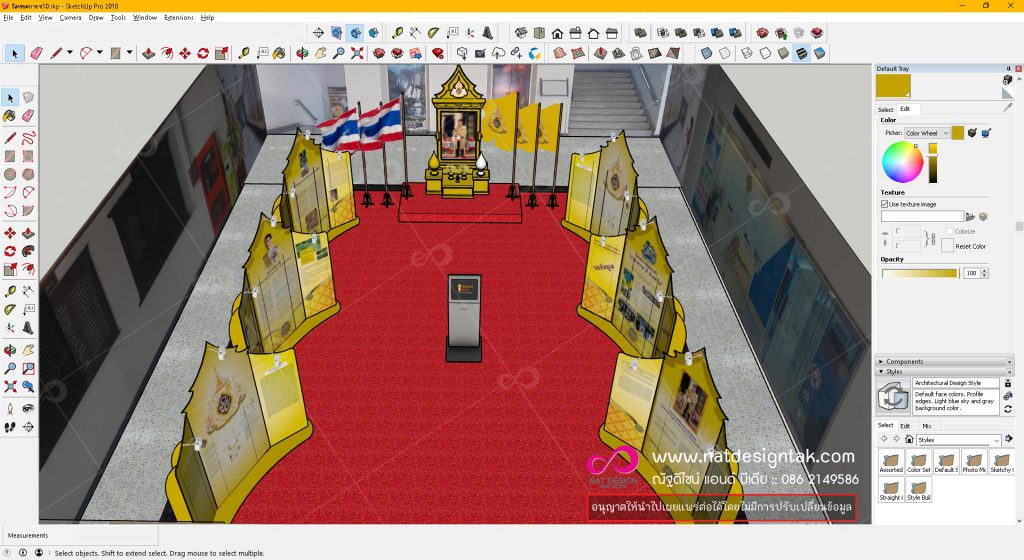Image resolution: width=1024 pixels, height=560 pixels.
Task: Choose the Push/Pull tool in top toolbar
Action: [149, 52]
